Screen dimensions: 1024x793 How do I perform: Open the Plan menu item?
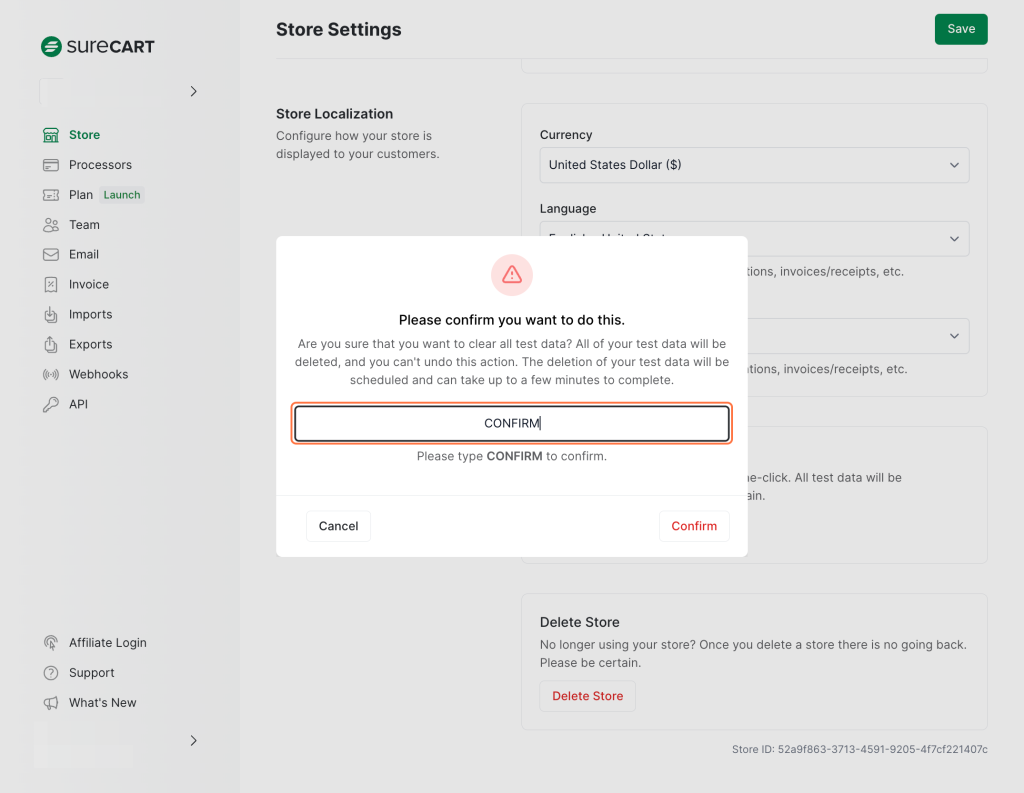[81, 195]
